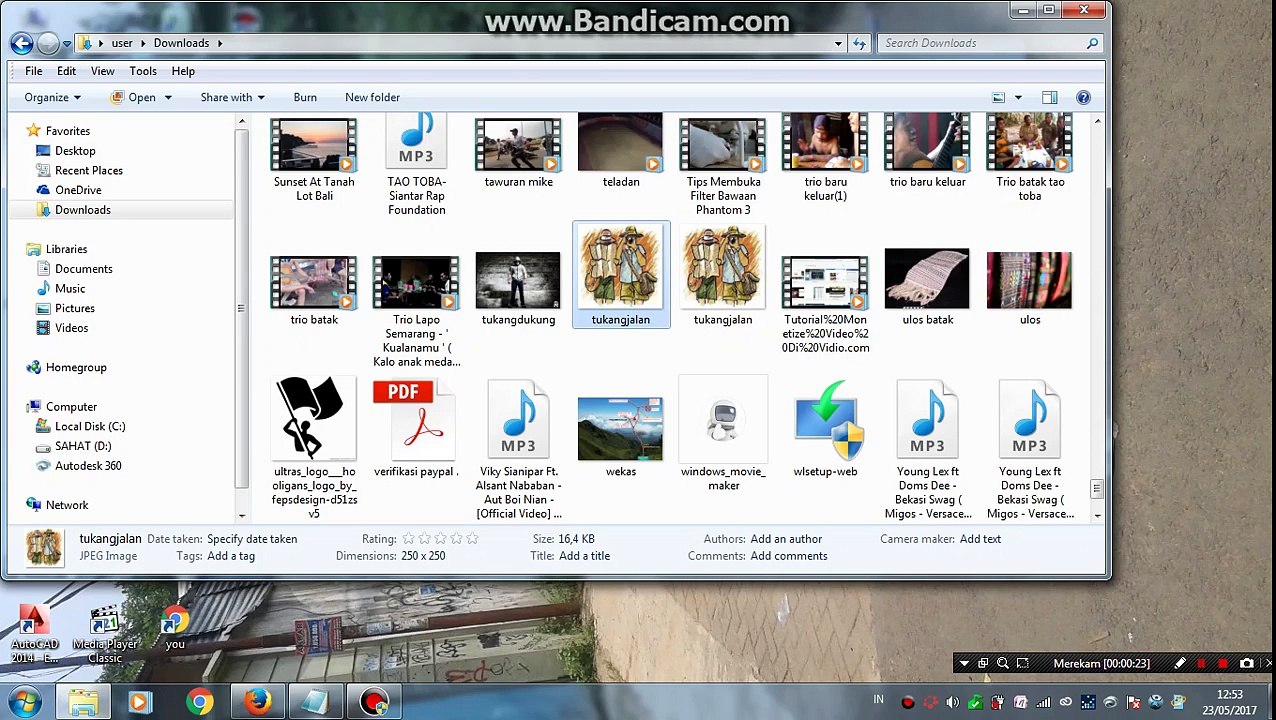The image size is (1276, 720).
Task: Click Add a title in details pane
Action: pyautogui.click(x=584, y=556)
